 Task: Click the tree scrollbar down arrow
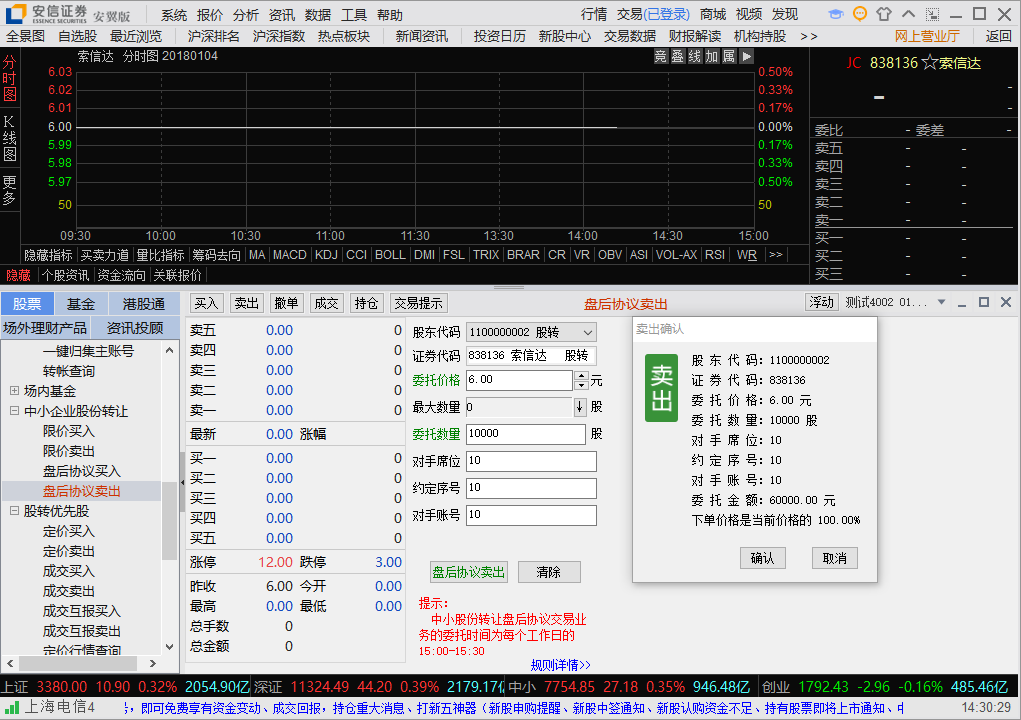(169, 646)
